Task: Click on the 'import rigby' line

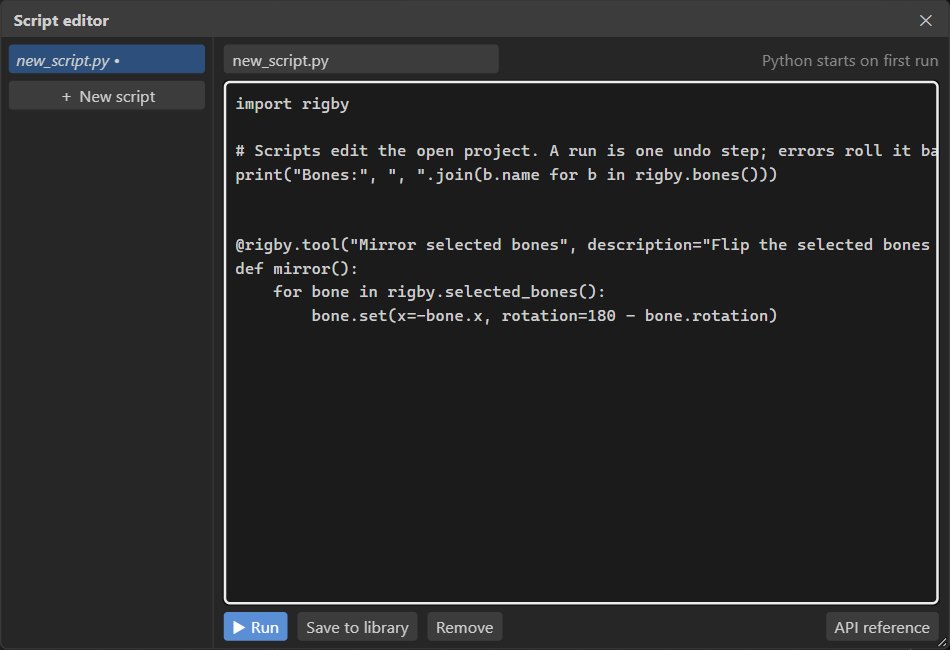Action: [x=292, y=104]
